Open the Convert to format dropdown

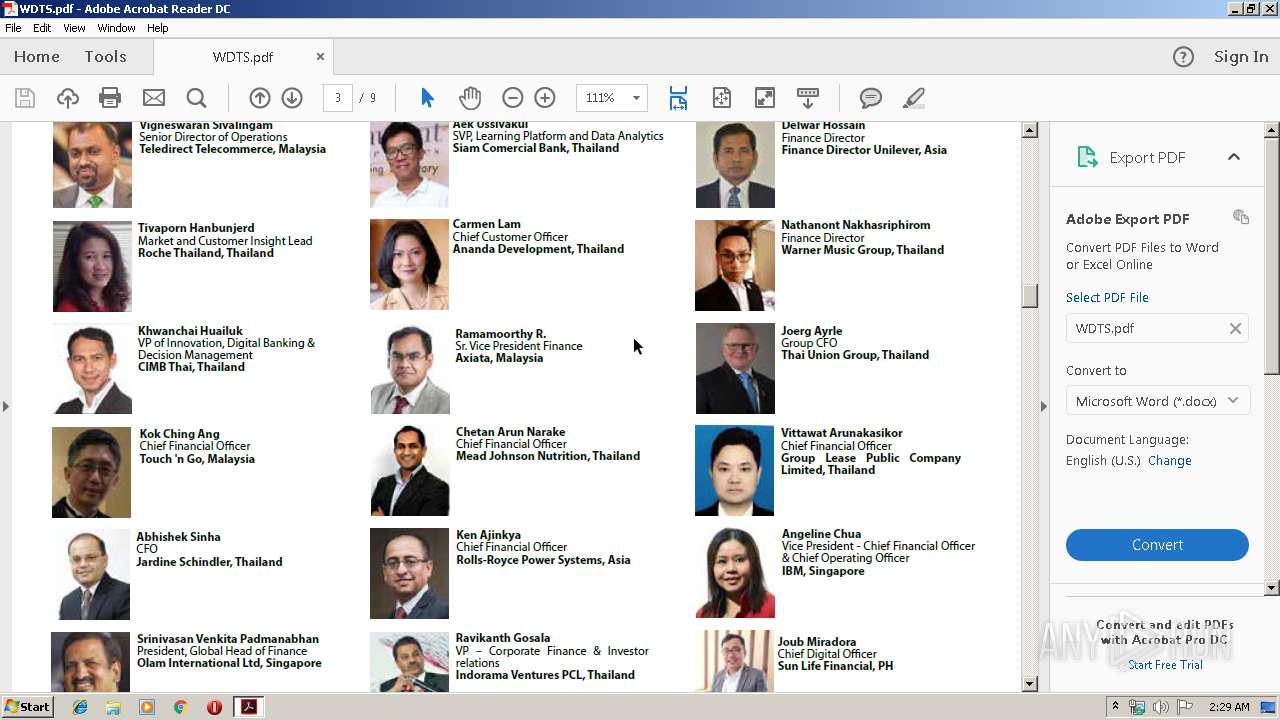point(1157,401)
